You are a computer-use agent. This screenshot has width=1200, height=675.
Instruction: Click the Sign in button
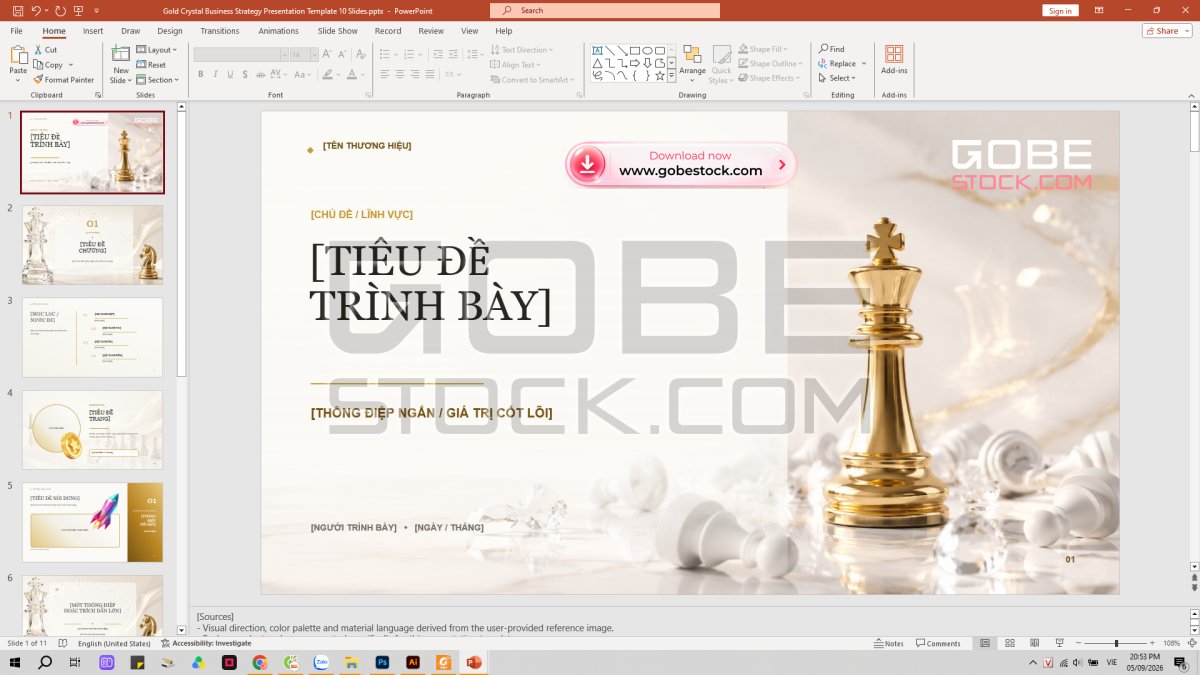1060,10
